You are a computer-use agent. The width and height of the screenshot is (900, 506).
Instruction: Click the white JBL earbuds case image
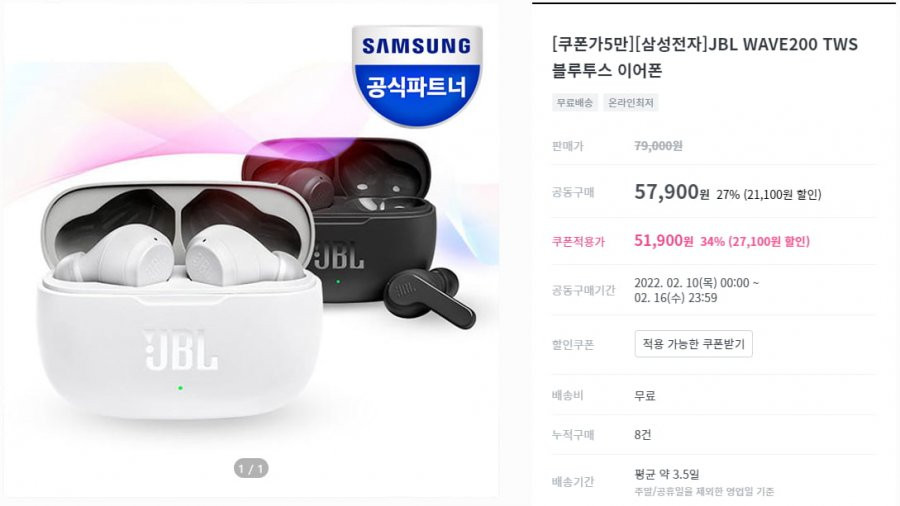[179, 301]
